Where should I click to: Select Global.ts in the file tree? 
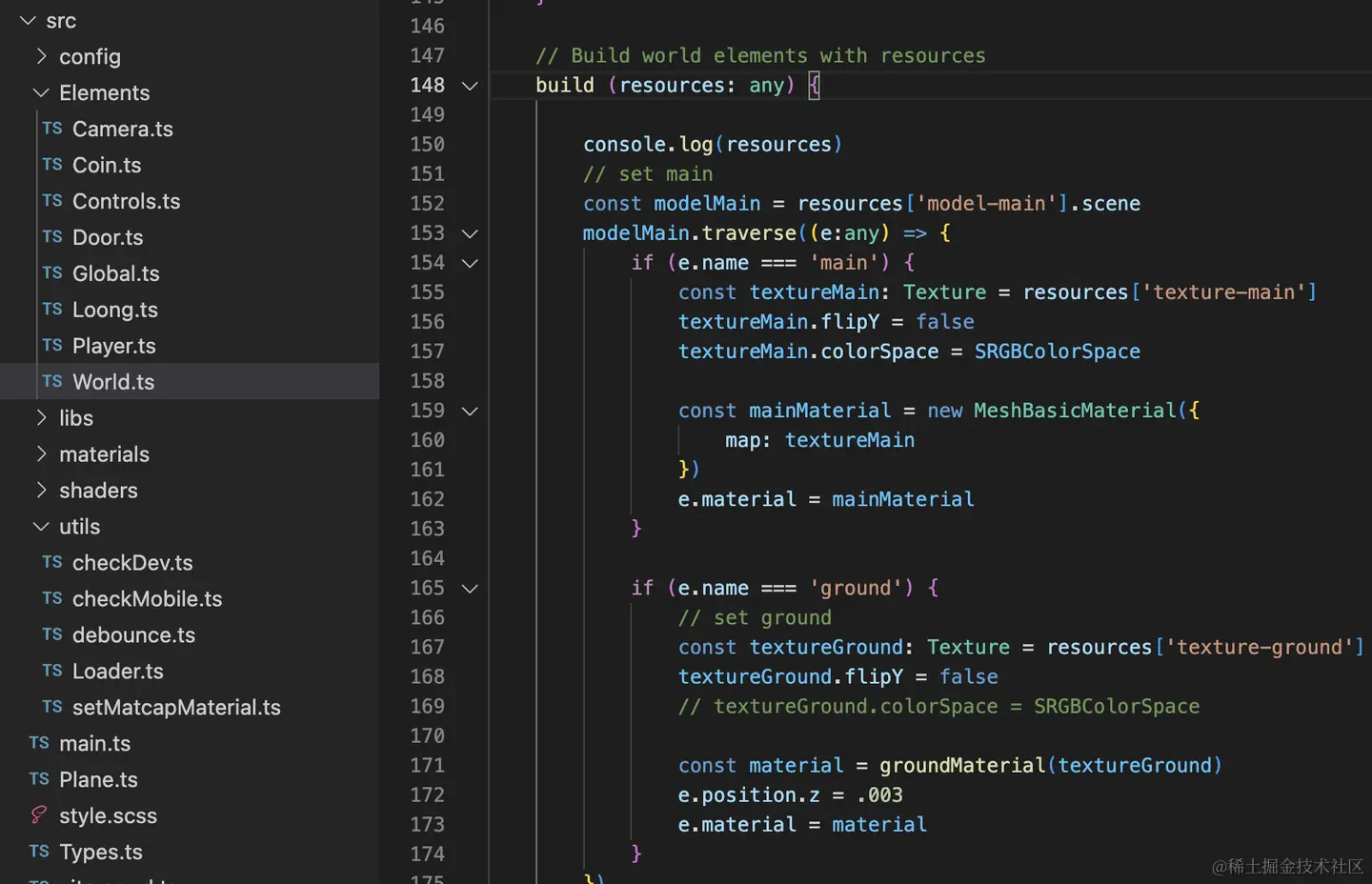coord(116,273)
